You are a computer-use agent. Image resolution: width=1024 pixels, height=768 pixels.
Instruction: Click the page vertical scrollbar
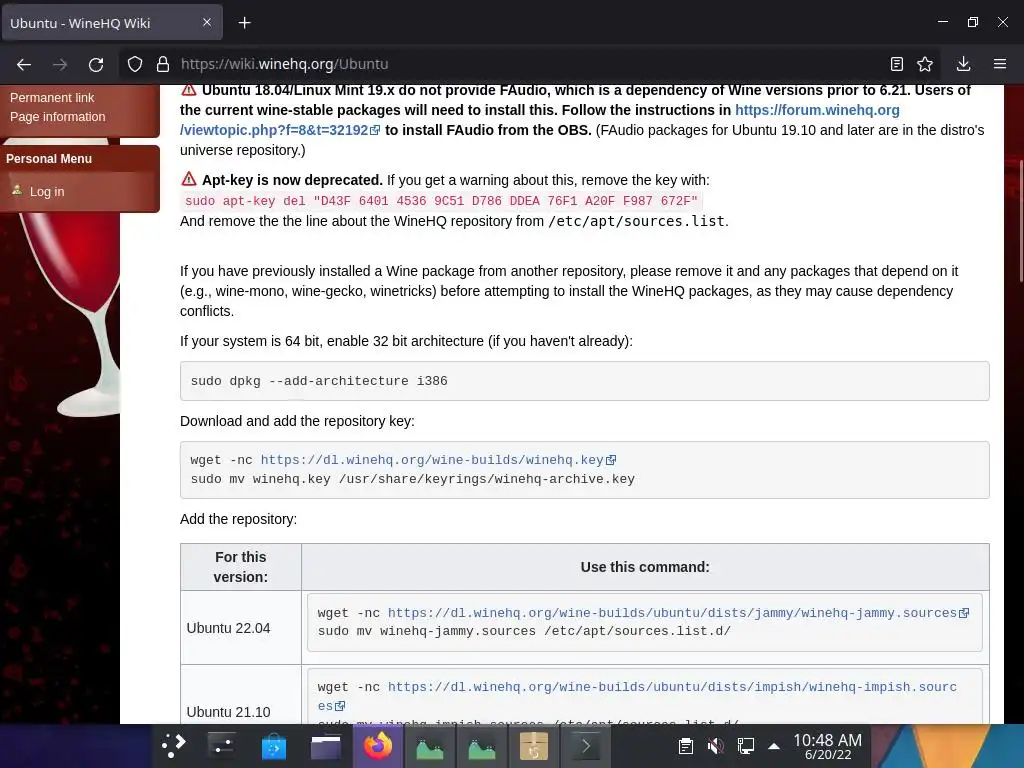(1020, 221)
